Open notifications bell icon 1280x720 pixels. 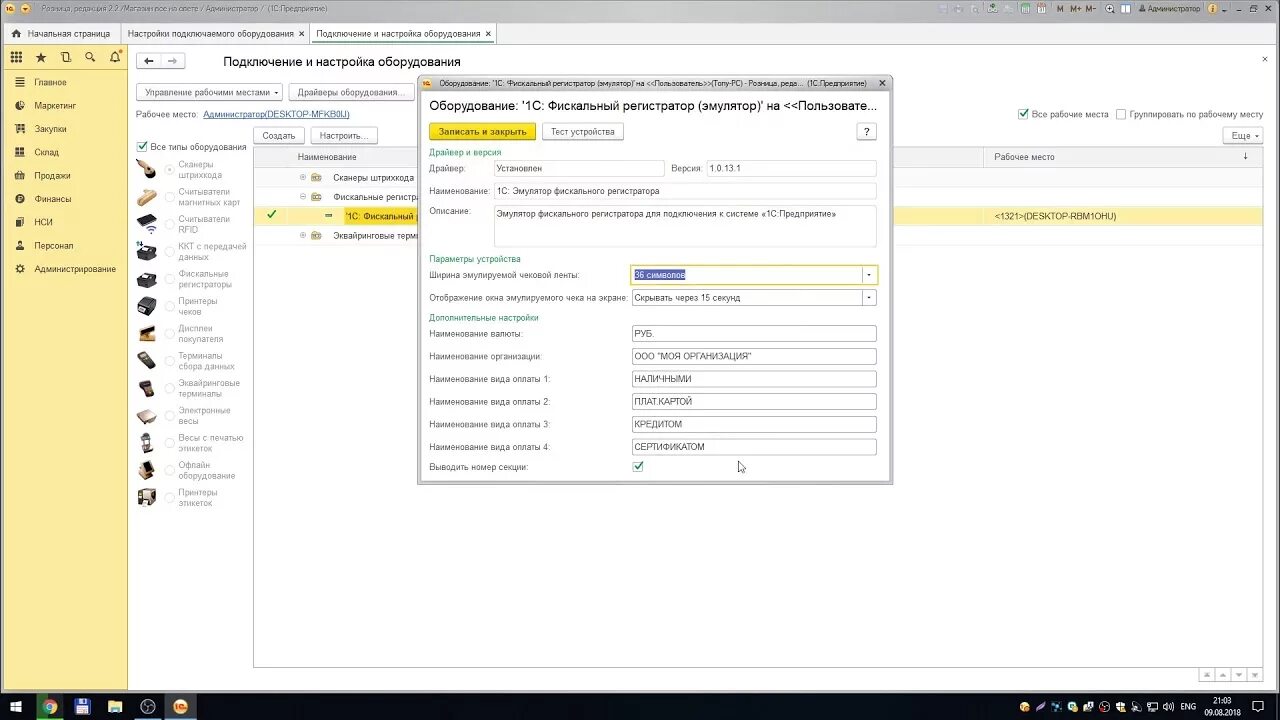click(x=115, y=57)
